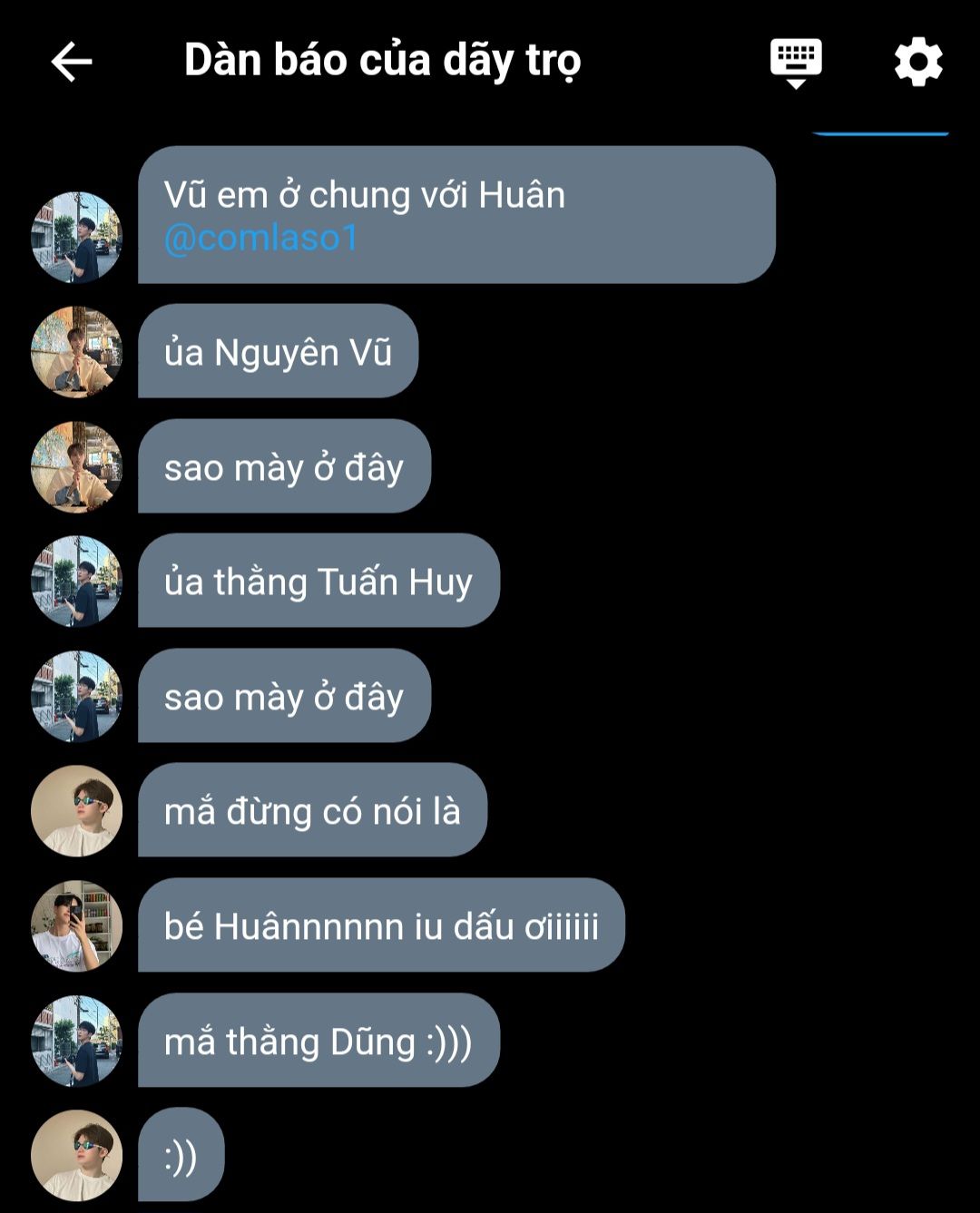Open chat settings gear icon
This screenshot has width=980, height=1213.
point(918,62)
